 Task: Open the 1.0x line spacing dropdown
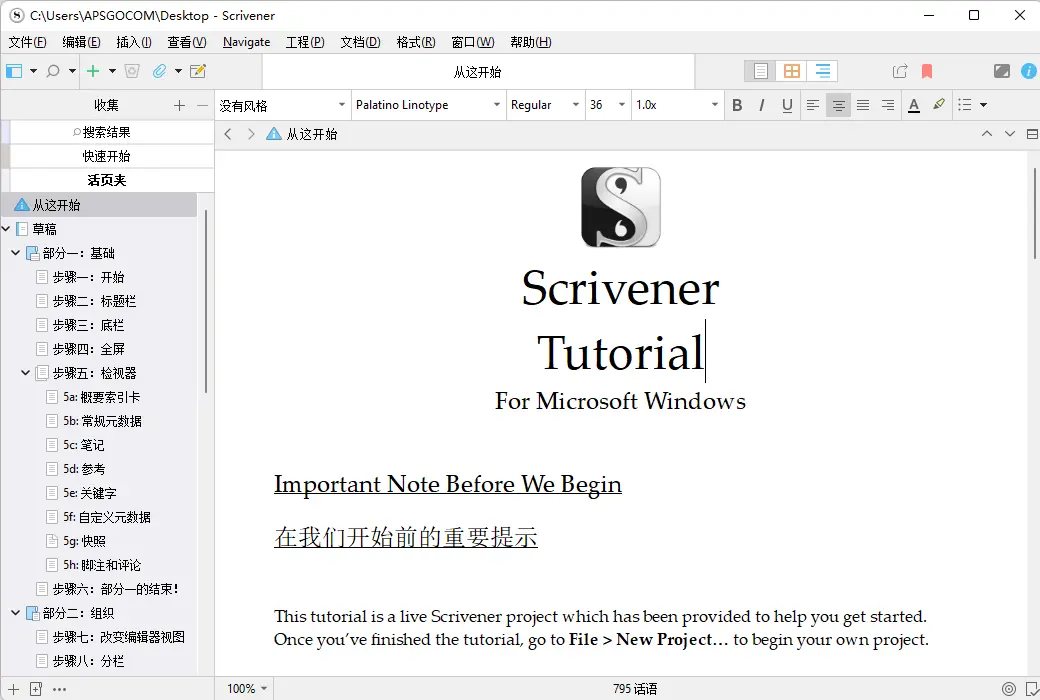677,105
